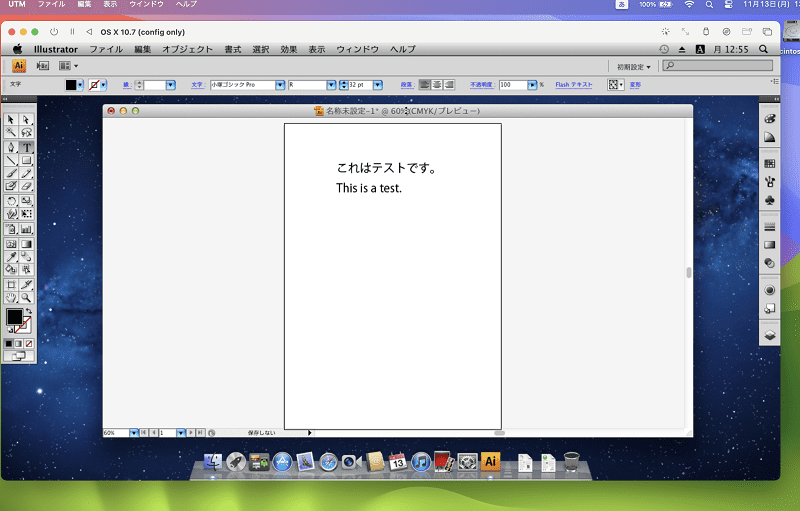Screen dimensions: 800x511
Task: Open the 効果 menu
Action: [x=289, y=49]
